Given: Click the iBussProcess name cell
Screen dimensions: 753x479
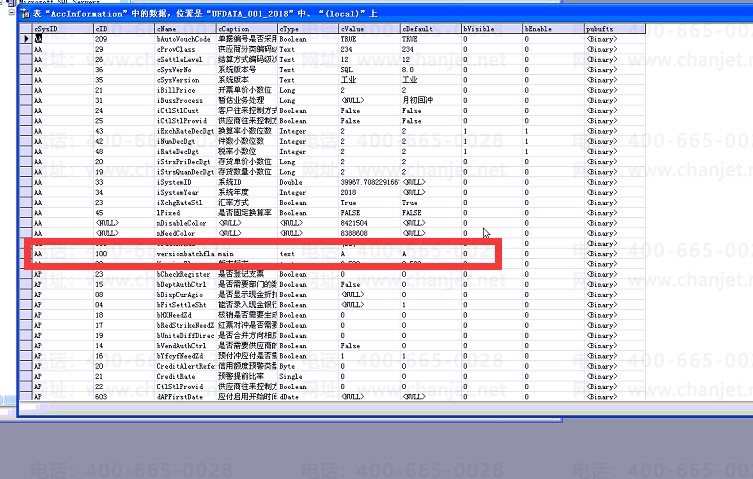Looking at the screenshot, I should point(186,100).
